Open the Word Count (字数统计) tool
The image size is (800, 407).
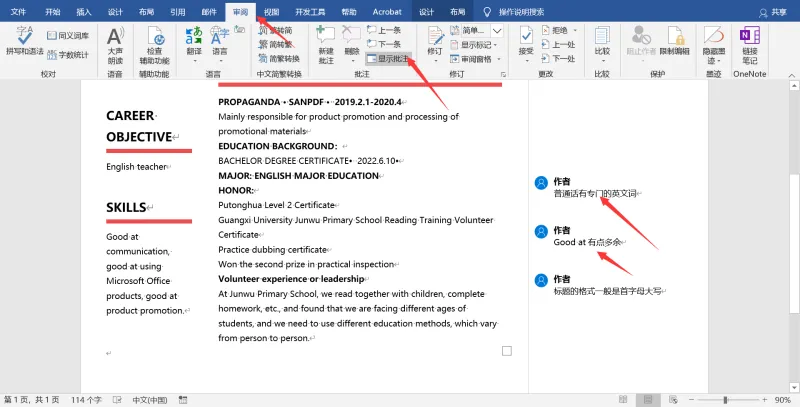coord(68,55)
